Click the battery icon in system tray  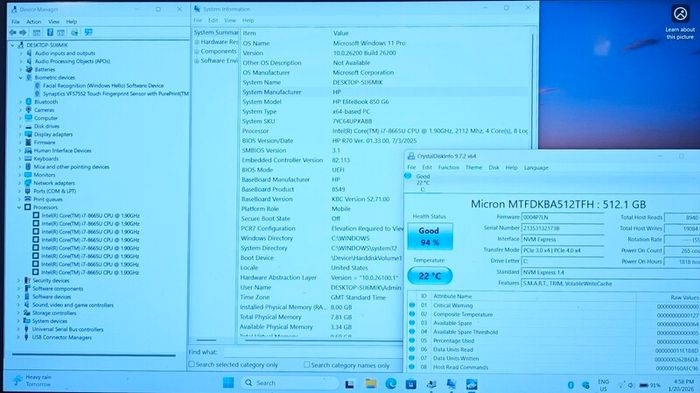click(644, 385)
